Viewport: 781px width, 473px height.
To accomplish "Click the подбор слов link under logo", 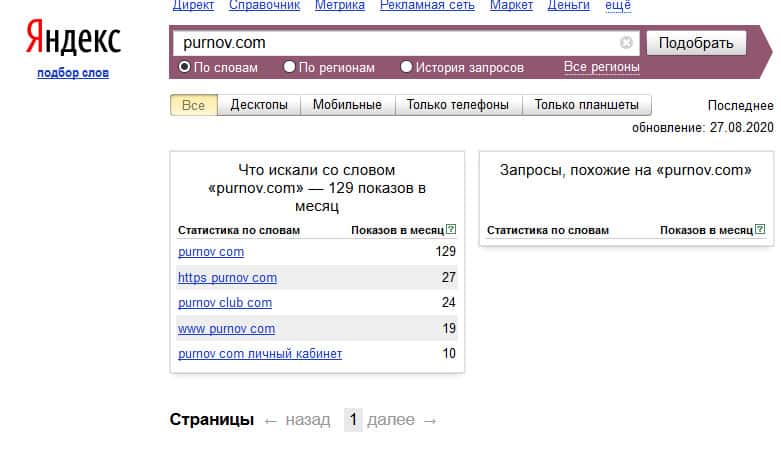I will coord(73,73).
